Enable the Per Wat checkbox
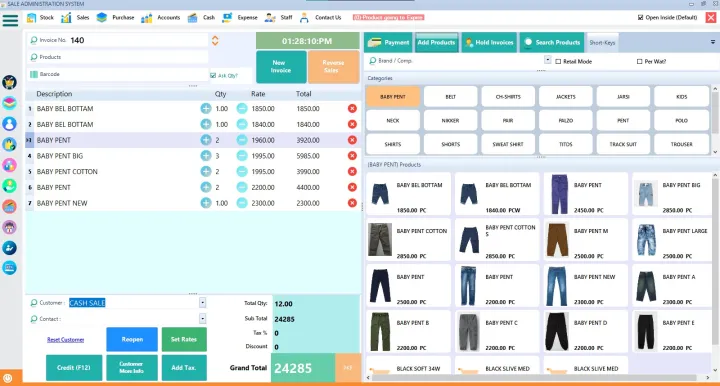720x386 pixels. [x=639, y=62]
